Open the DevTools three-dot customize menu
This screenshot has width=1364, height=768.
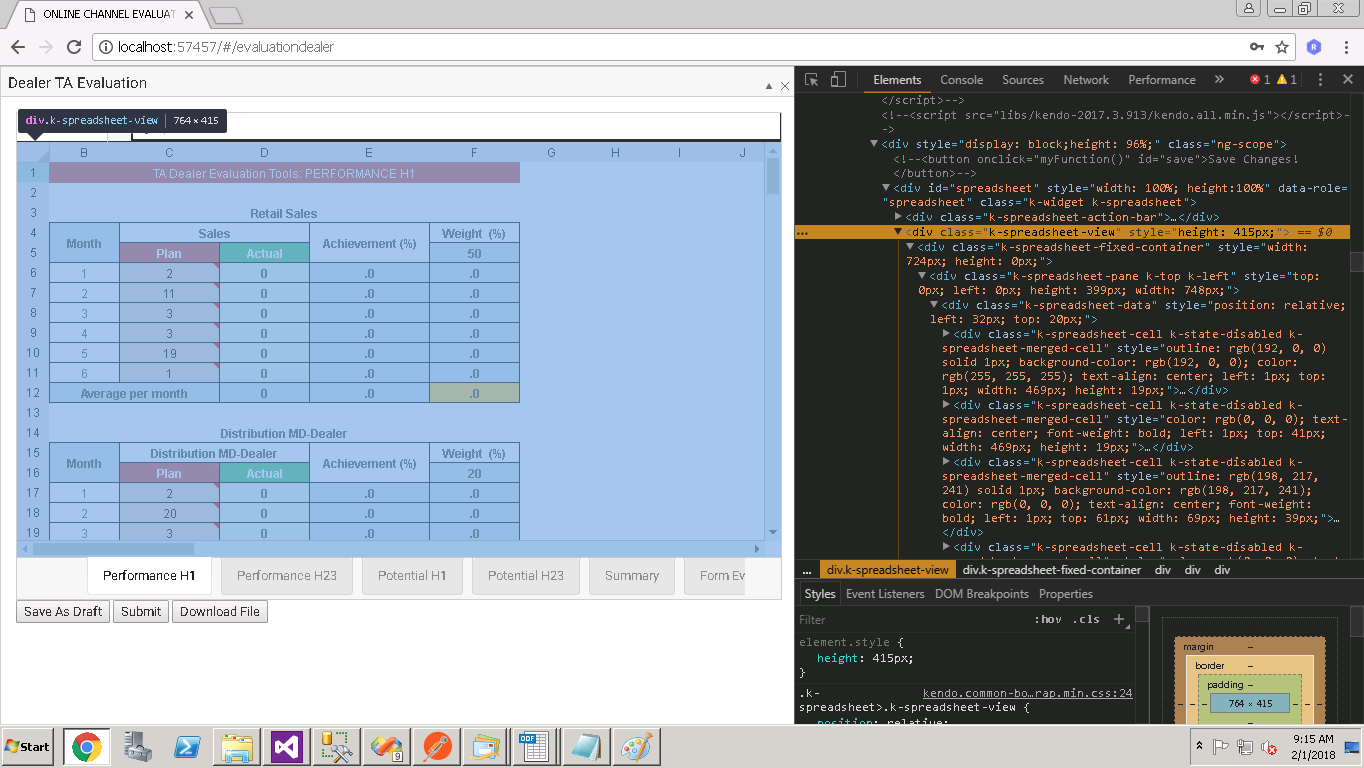click(1320, 80)
